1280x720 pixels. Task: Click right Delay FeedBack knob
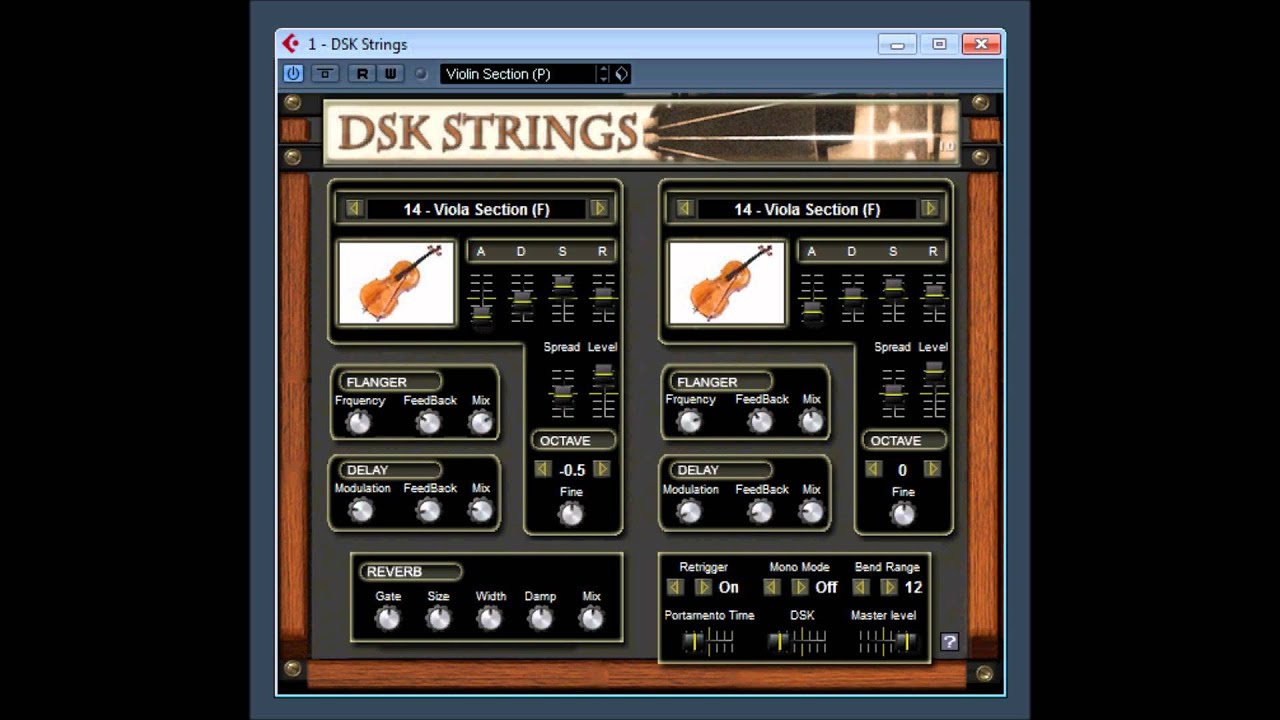(x=760, y=511)
